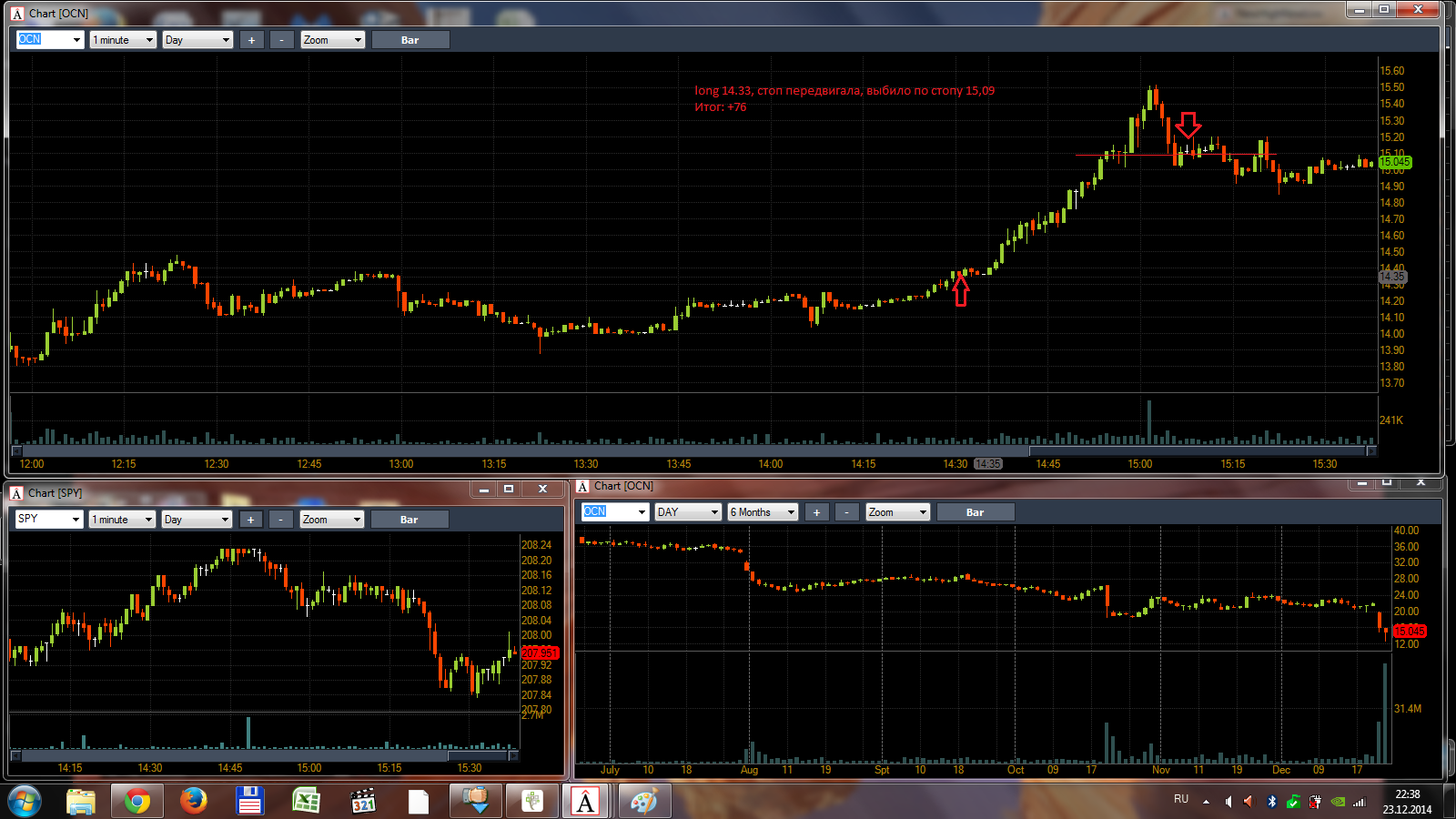
Task: Switch to the red A charting app in taskbar
Action: coord(586,802)
